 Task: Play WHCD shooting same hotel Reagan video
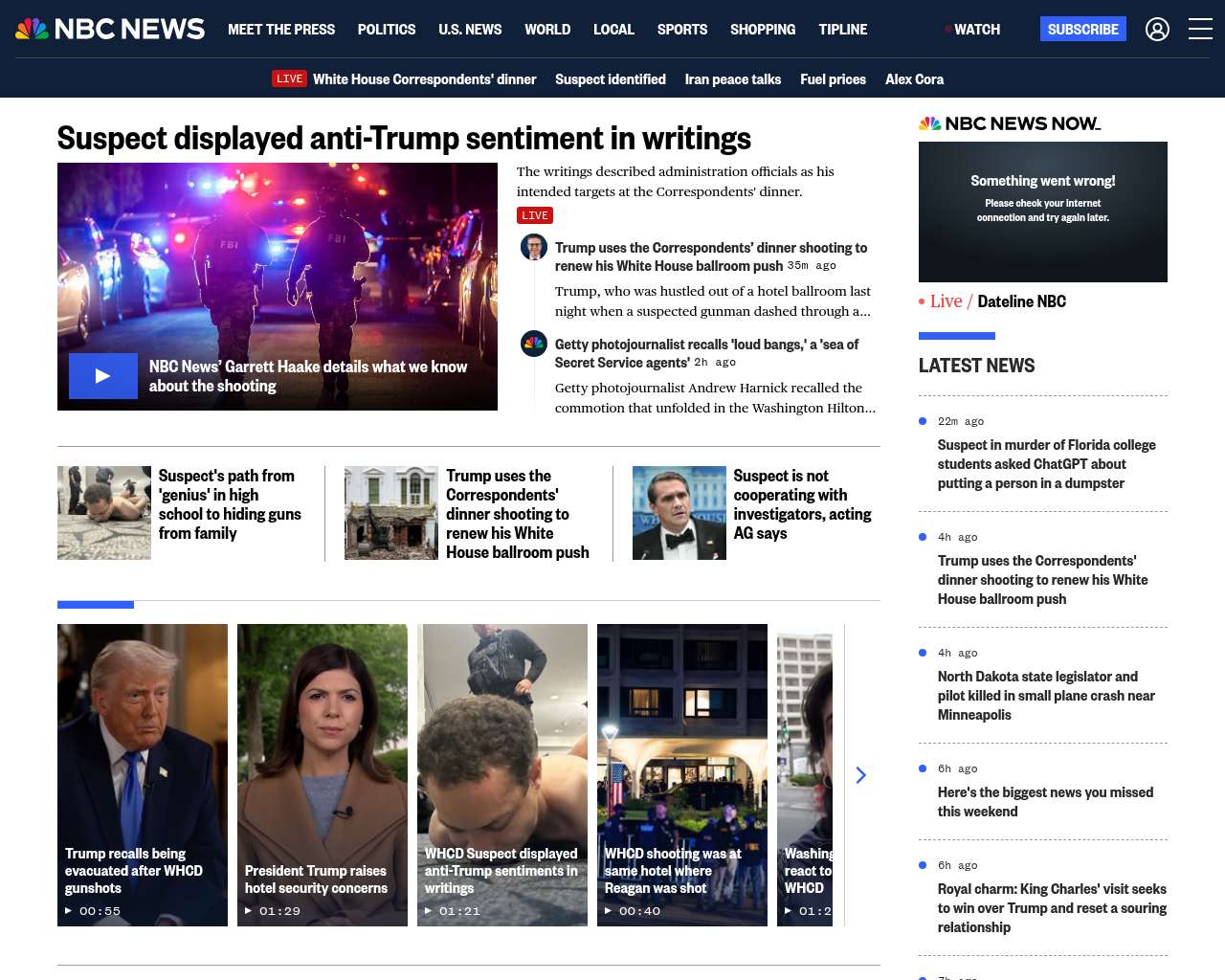click(681, 774)
